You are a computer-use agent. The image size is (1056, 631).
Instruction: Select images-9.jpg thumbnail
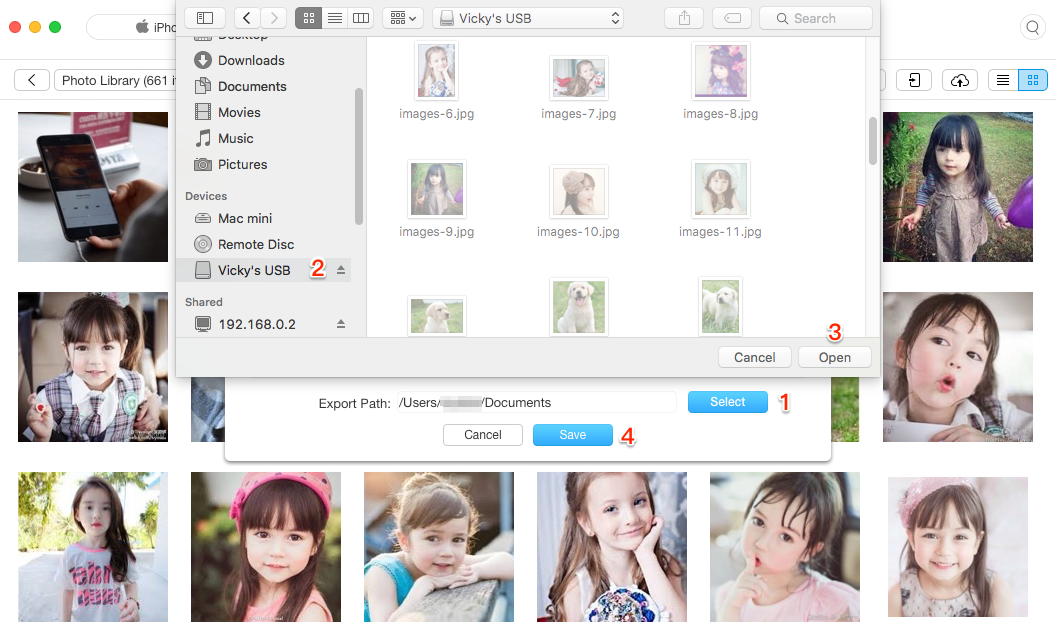[436, 189]
